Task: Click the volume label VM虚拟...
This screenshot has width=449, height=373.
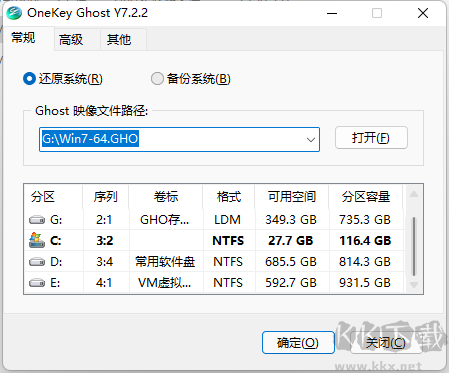Action: point(165,283)
